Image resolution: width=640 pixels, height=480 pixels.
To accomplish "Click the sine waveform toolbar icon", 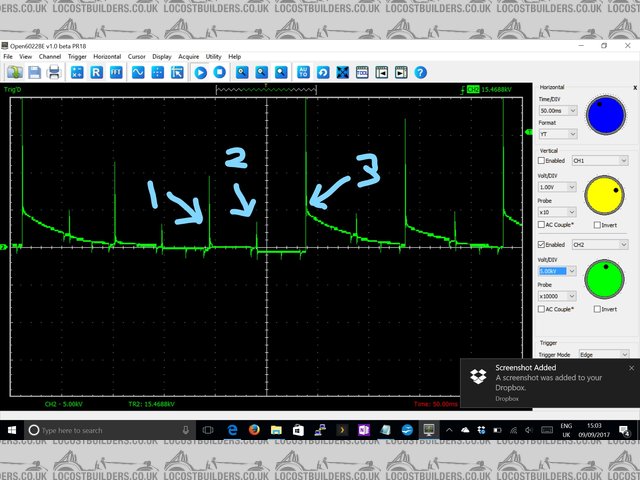I will (138, 73).
